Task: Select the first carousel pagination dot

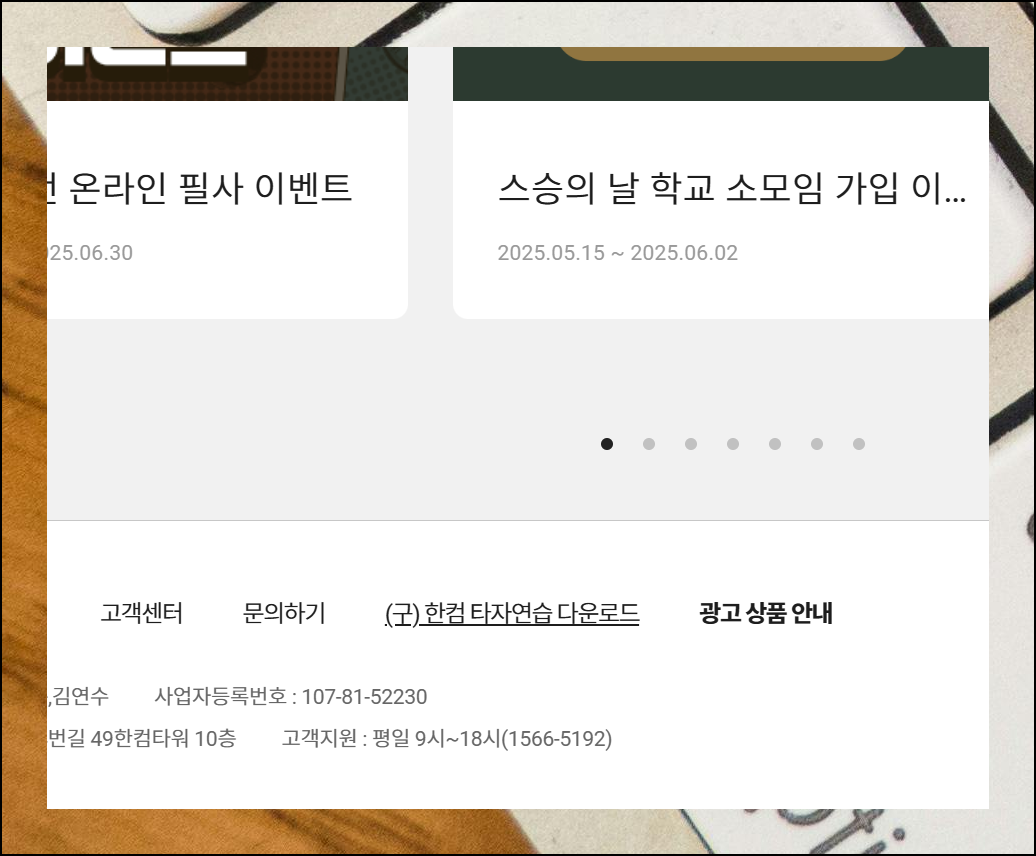Action: tap(607, 444)
